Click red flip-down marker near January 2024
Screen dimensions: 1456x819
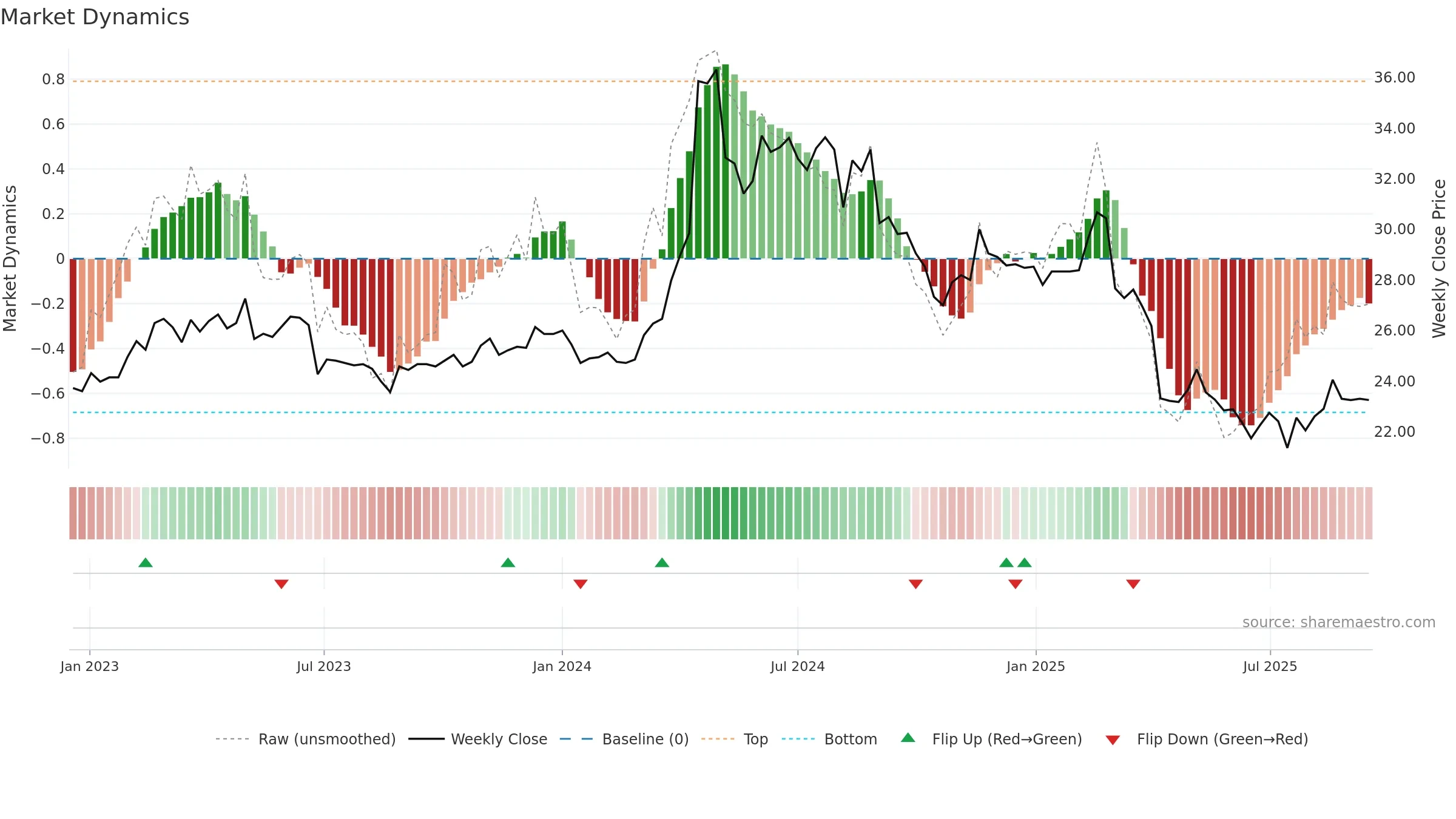coord(581,584)
